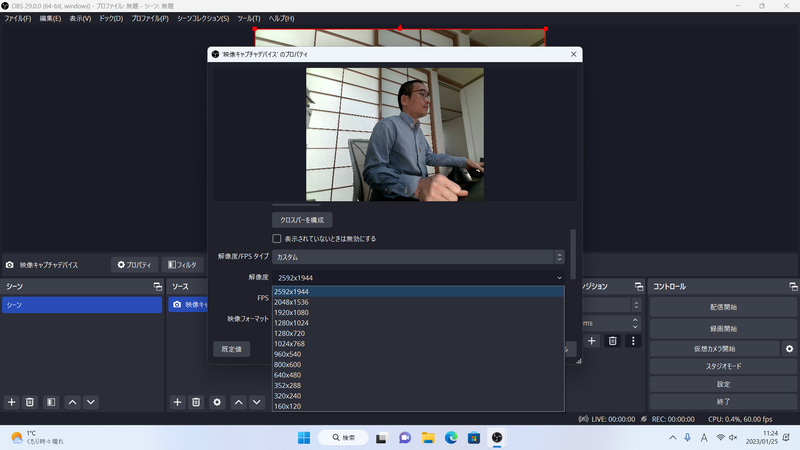Click Start Virtual Camera button
This screenshot has height=450, width=800.
coord(714,349)
